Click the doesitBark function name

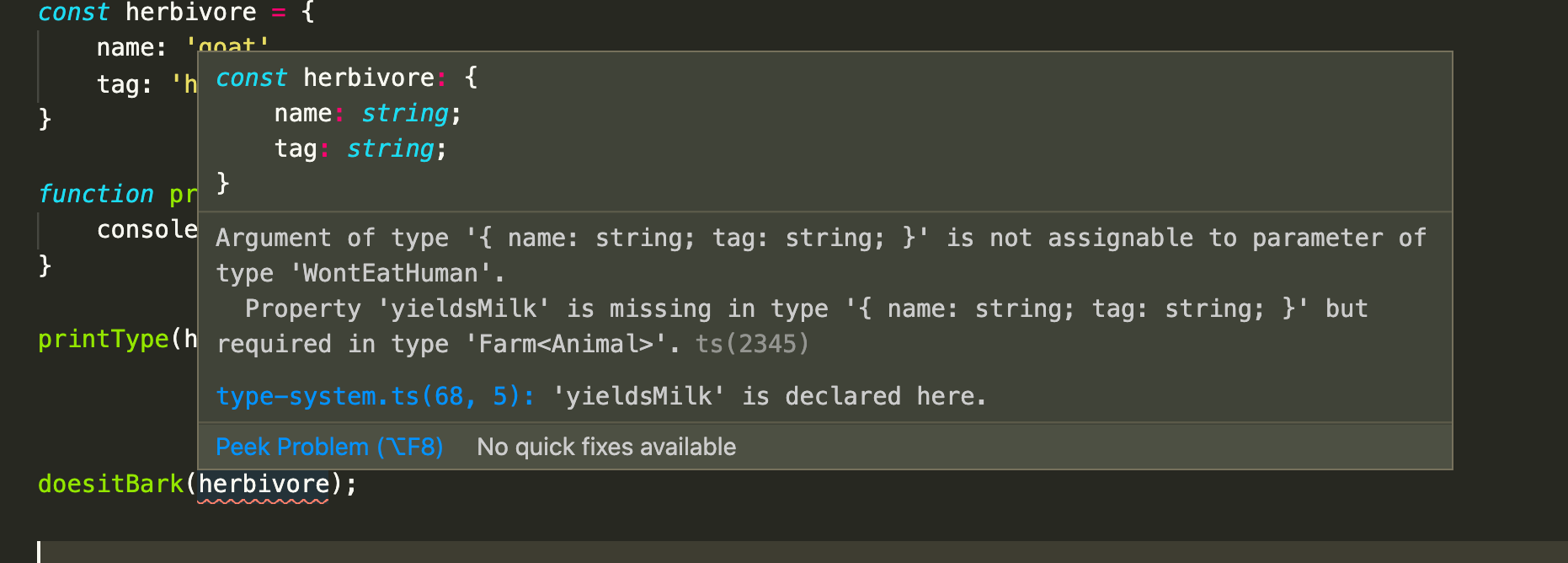pyautogui.click(x=109, y=483)
